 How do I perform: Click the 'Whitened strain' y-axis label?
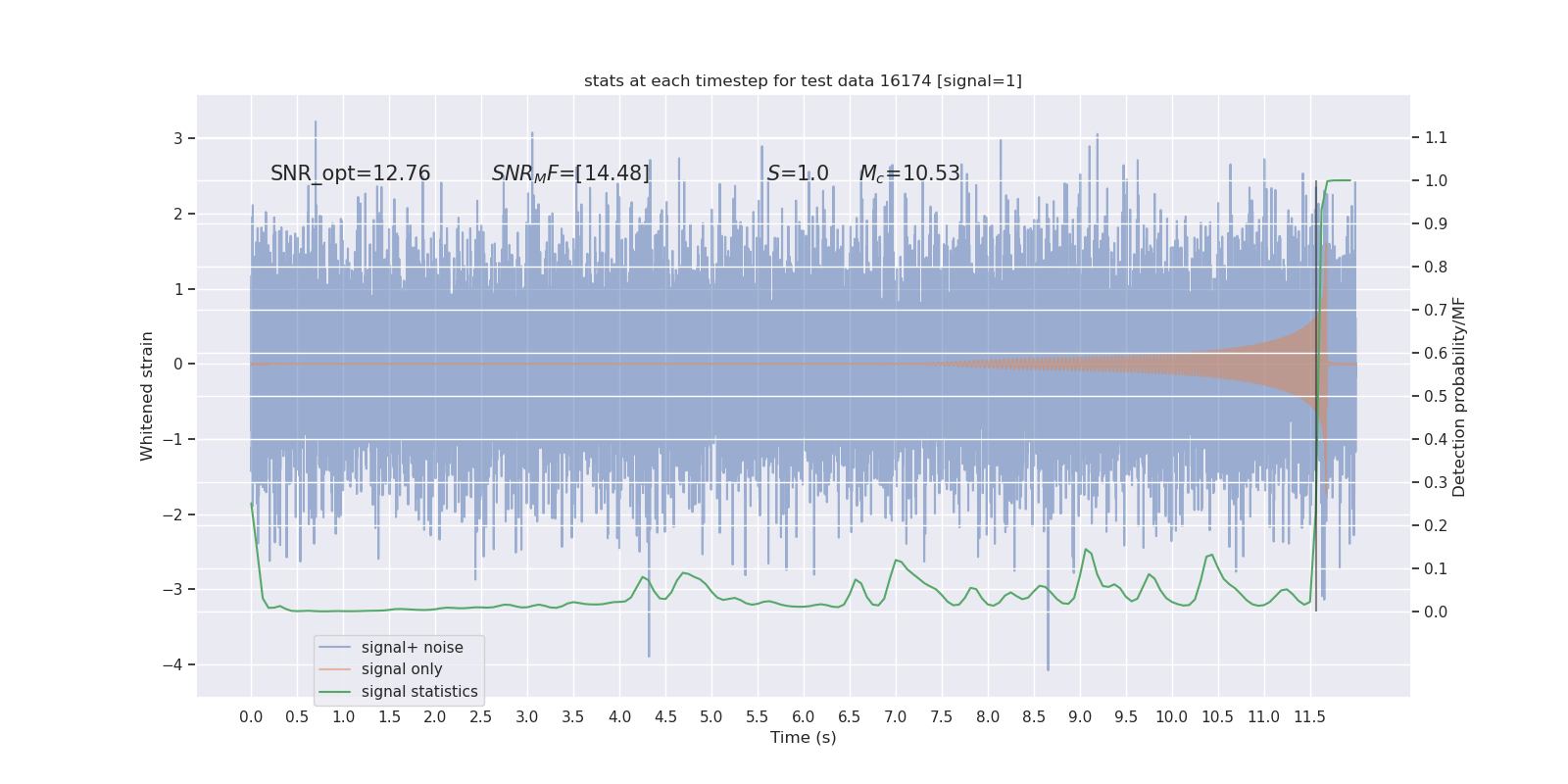click(x=147, y=396)
